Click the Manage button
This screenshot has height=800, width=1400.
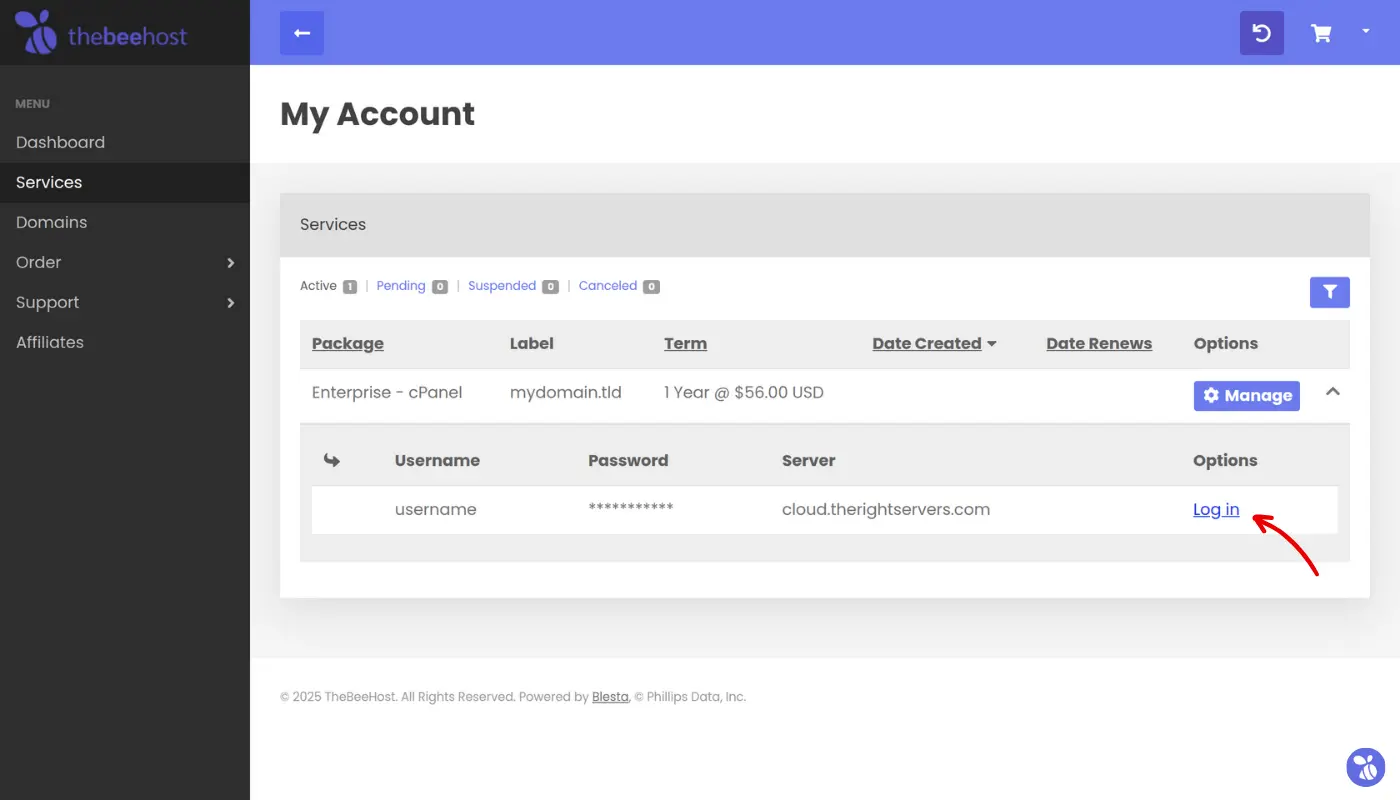pyautogui.click(x=1246, y=396)
